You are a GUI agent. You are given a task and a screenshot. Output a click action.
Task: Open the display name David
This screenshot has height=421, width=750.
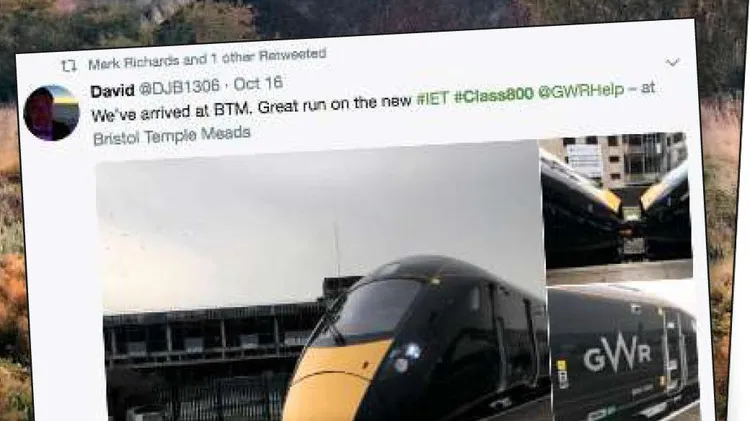112,90
